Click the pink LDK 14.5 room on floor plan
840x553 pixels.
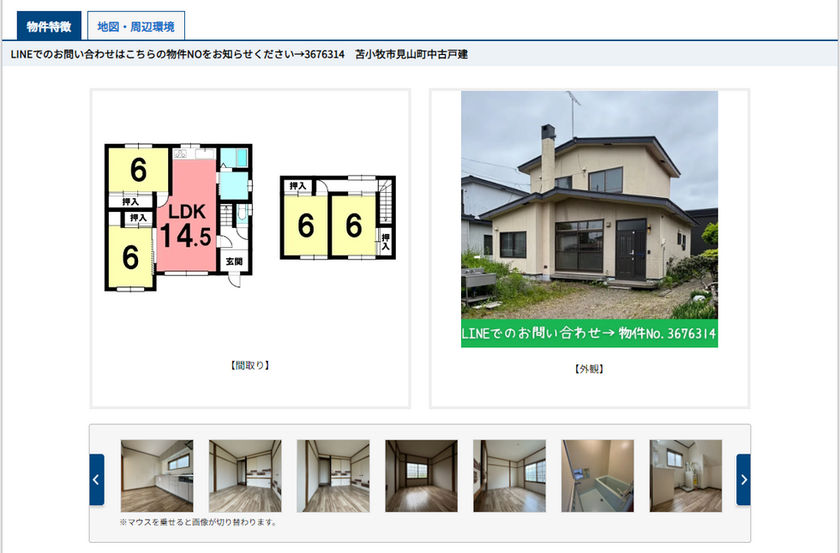click(188, 225)
